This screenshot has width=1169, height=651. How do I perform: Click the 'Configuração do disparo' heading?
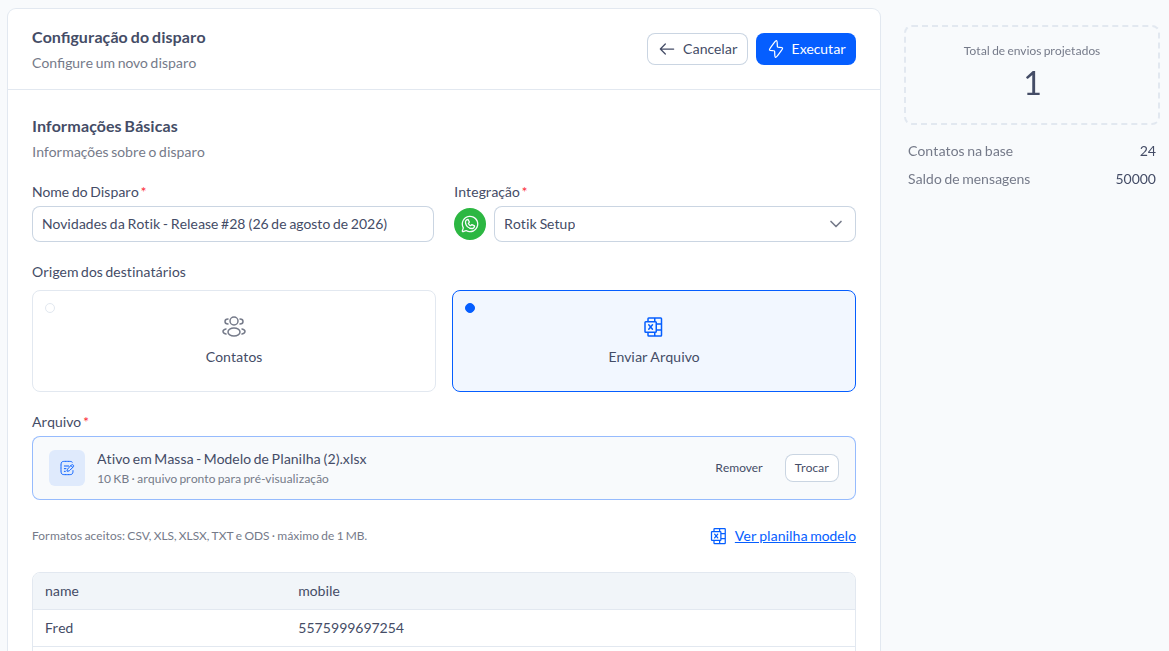click(x=119, y=37)
